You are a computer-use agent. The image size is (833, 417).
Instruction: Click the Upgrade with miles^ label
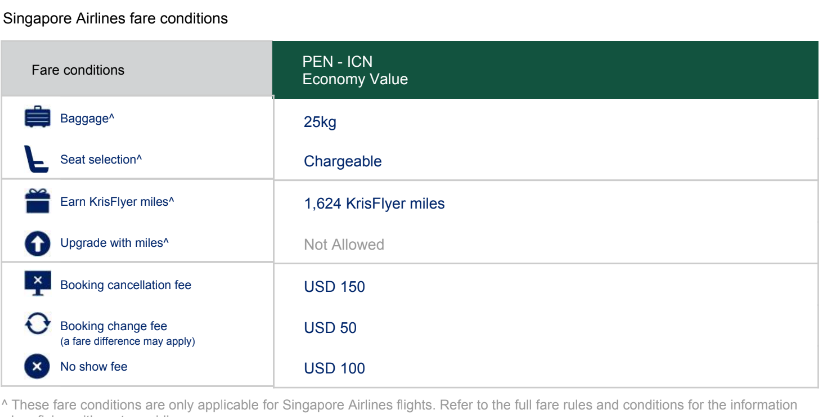pos(114,243)
